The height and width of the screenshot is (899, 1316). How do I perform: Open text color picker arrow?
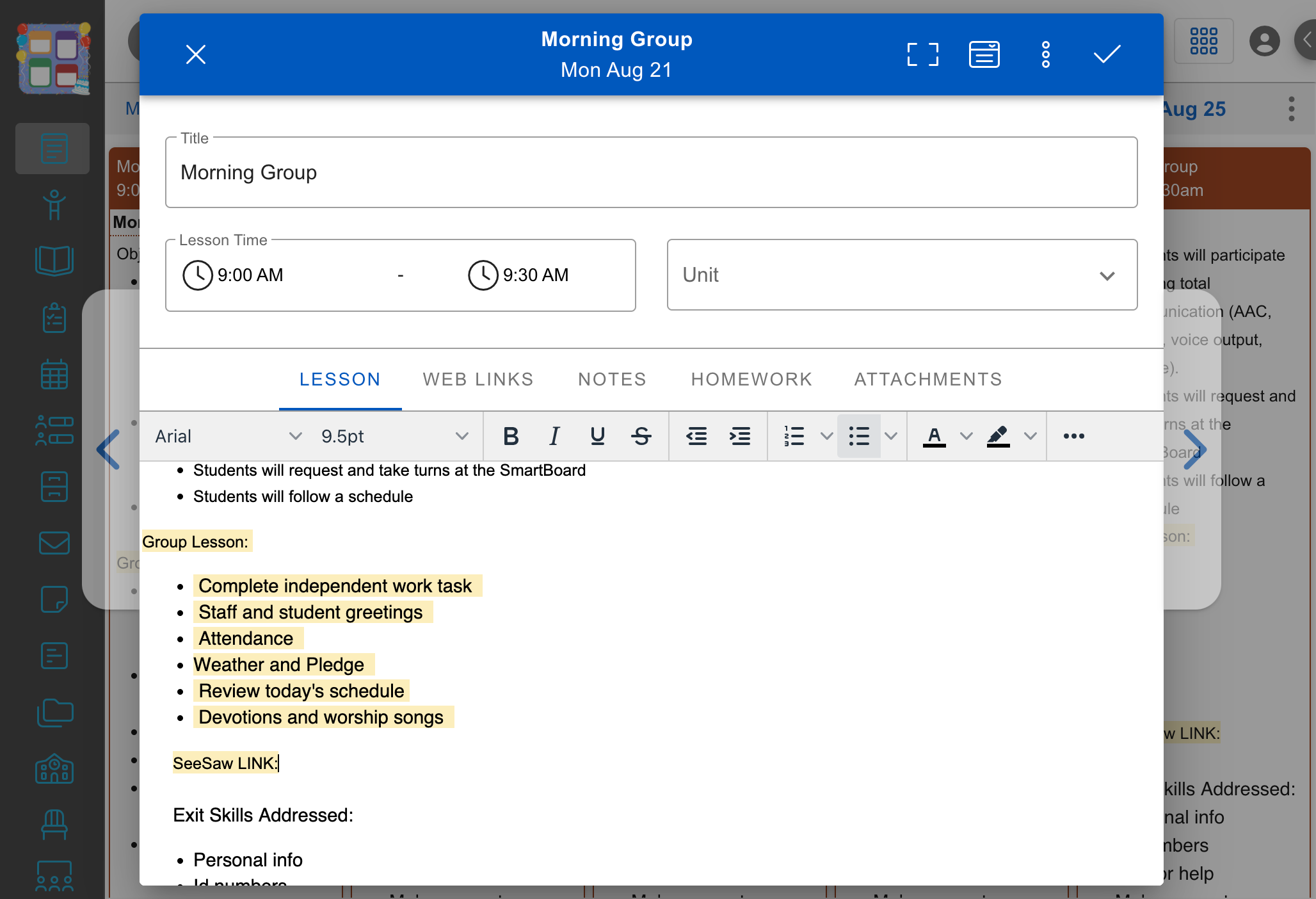coord(967,436)
